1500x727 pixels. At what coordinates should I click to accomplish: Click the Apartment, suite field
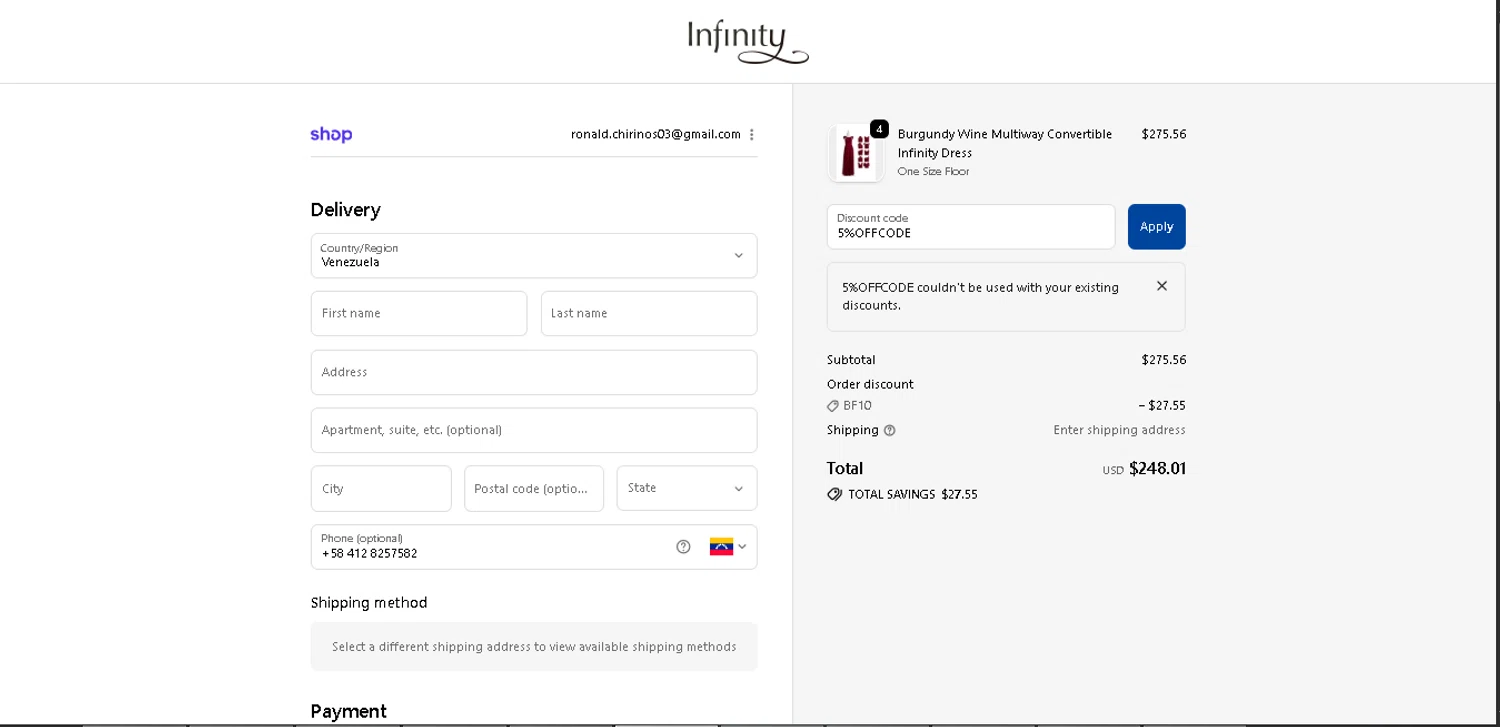point(534,430)
